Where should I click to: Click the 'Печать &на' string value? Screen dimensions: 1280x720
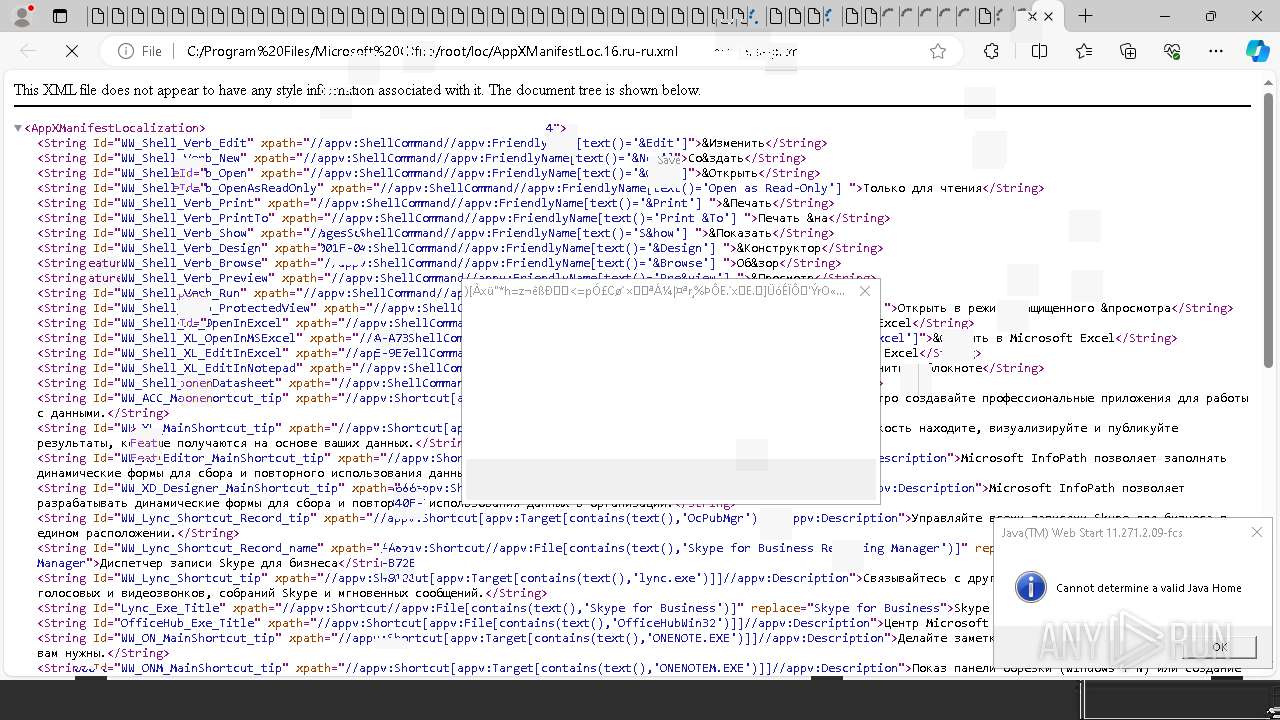pos(792,218)
